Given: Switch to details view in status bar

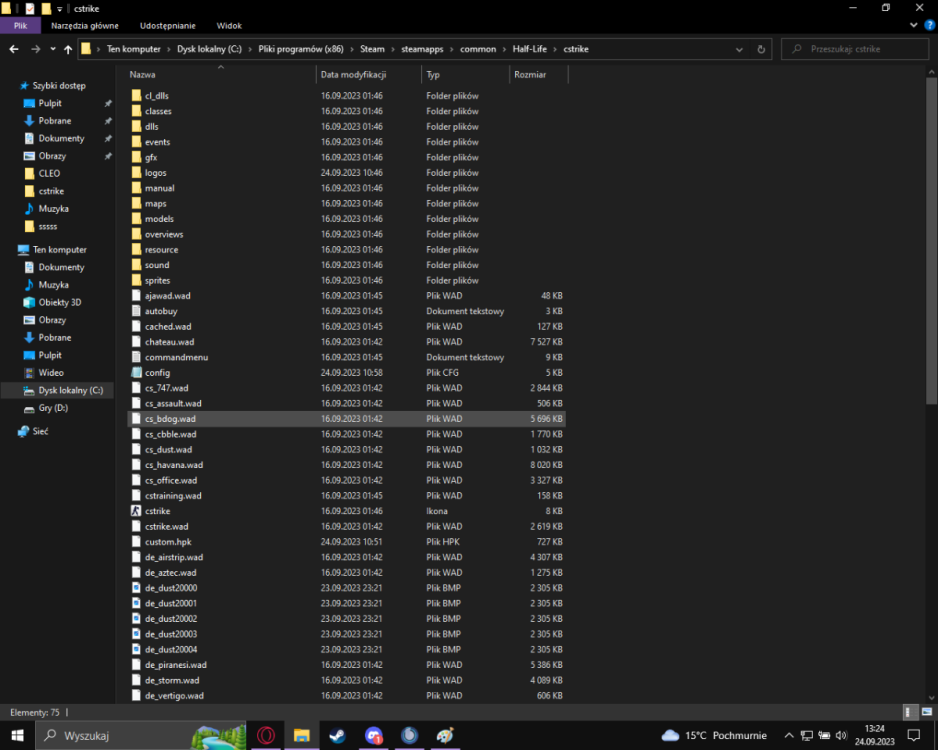Looking at the screenshot, I should tap(909, 712).
